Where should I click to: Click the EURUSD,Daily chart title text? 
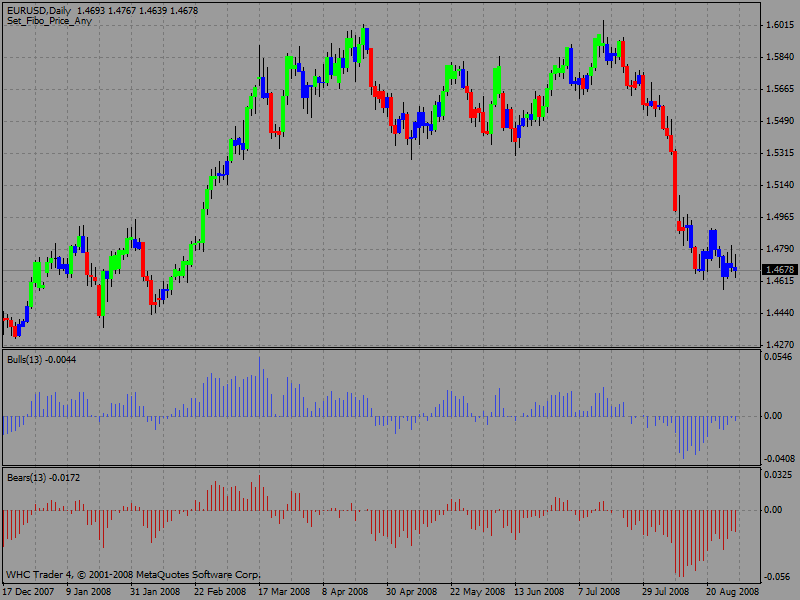(x=39, y=10)
